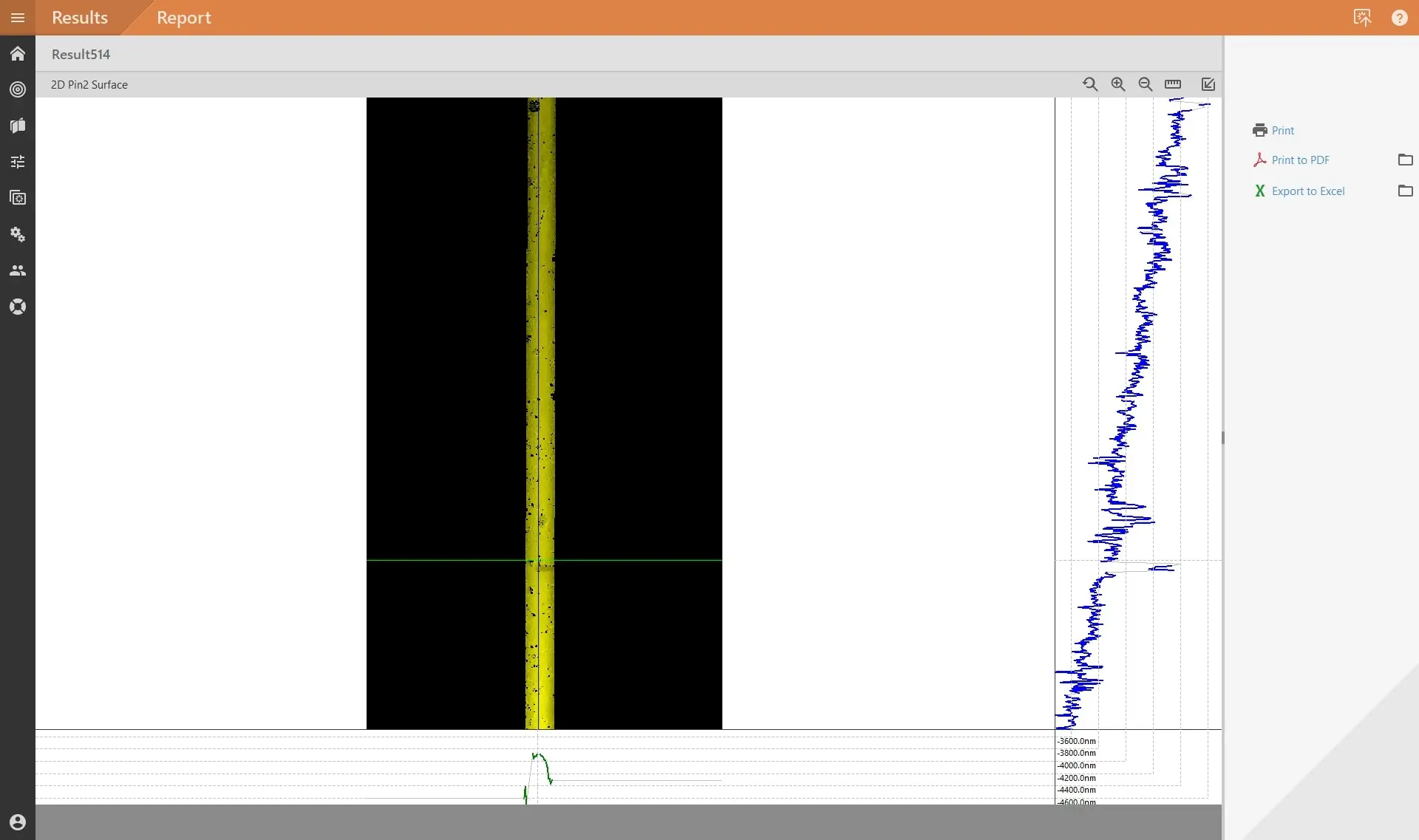
Task: Select the zoom out magnifier tool
Action: (1145, 84)
